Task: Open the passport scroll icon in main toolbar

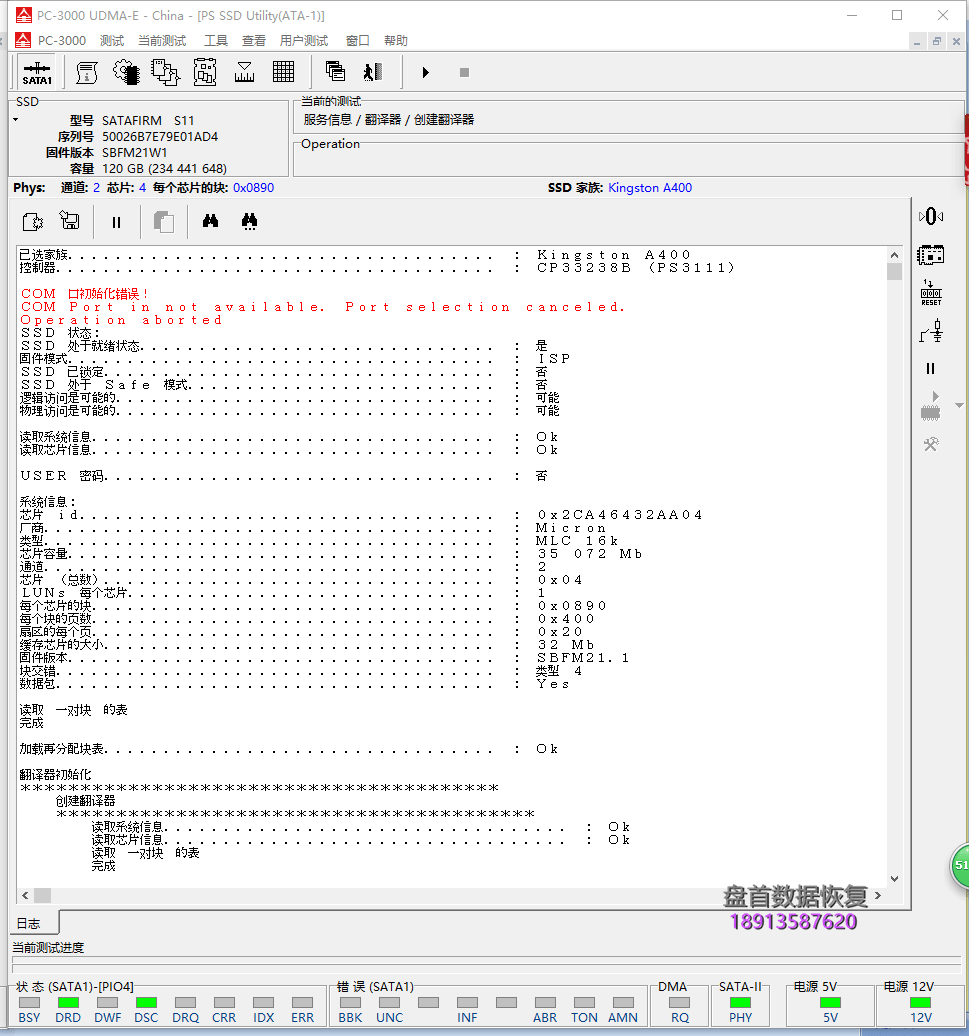Action: click(x=87, y=73)
